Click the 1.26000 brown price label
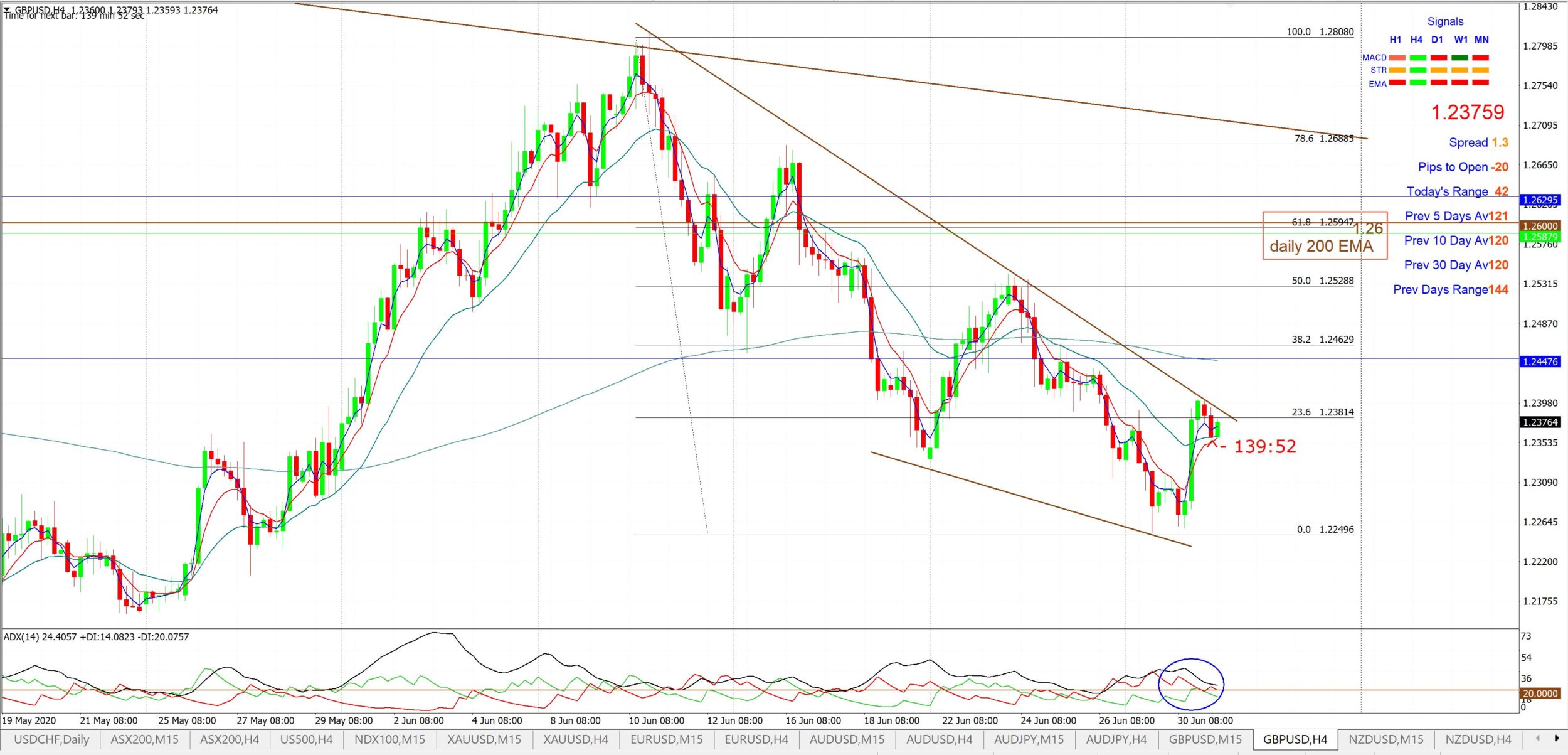This screenshot has height=755, width=1568. [x=1540, y=226]
